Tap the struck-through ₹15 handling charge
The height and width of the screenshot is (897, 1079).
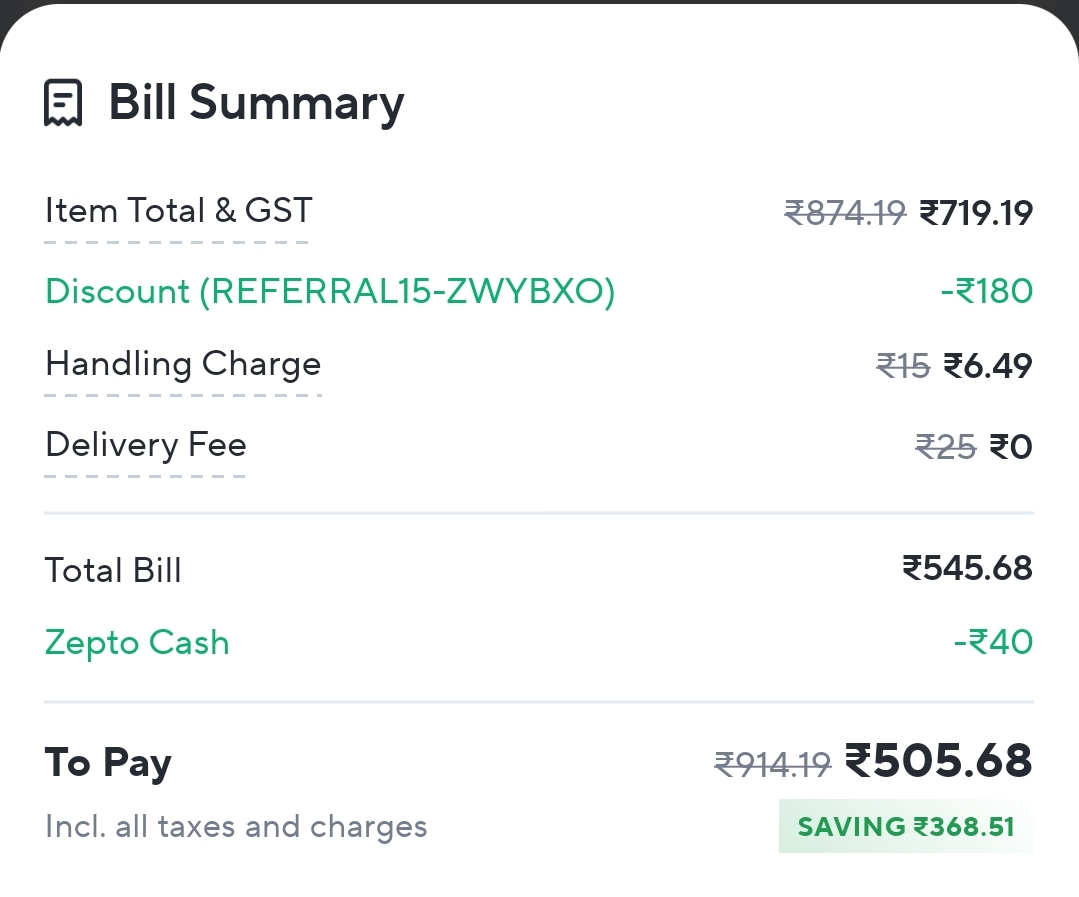pyautogui.click(x=903, y=366)
